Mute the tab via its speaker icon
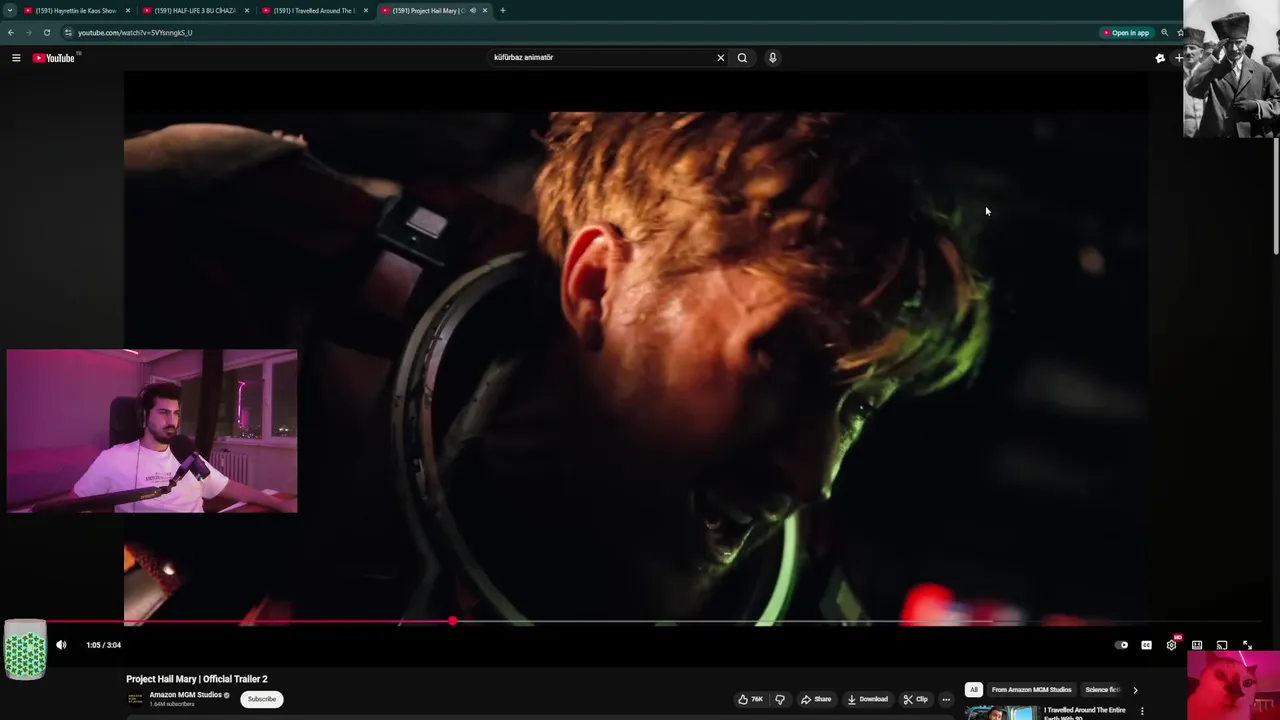 (472, 11)
